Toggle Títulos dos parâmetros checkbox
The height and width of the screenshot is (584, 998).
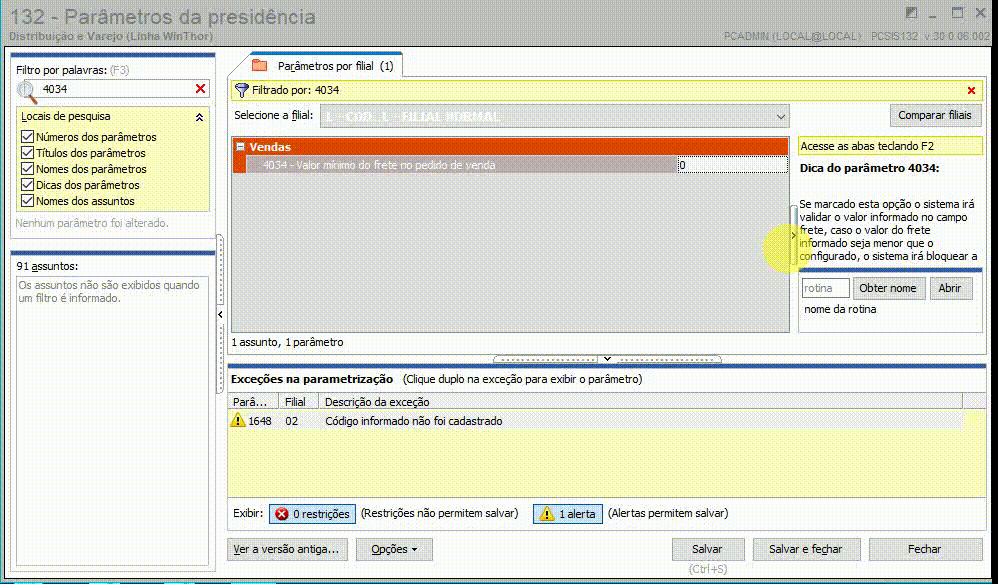[x=27, y=153]
